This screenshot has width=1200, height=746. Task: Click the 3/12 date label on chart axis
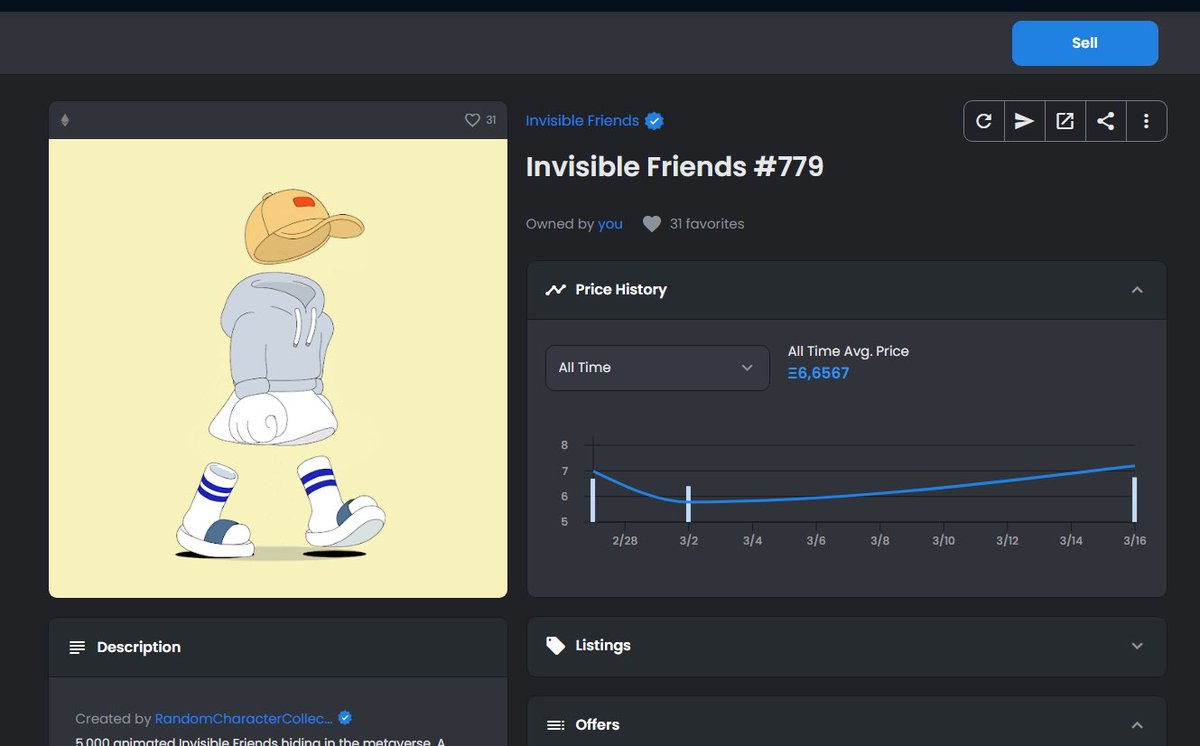point(1007,541)
